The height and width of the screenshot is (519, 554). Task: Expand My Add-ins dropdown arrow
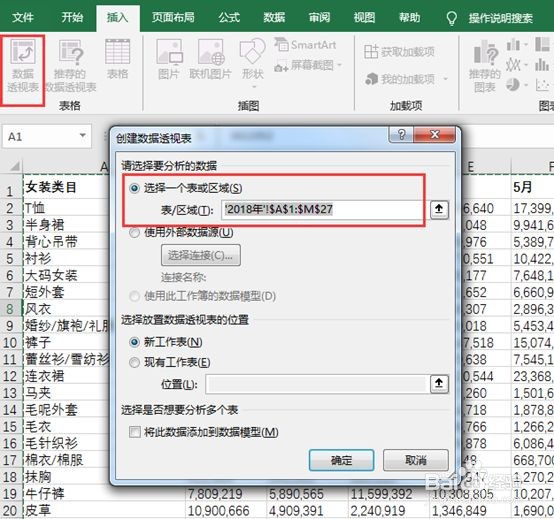(445, 79)
